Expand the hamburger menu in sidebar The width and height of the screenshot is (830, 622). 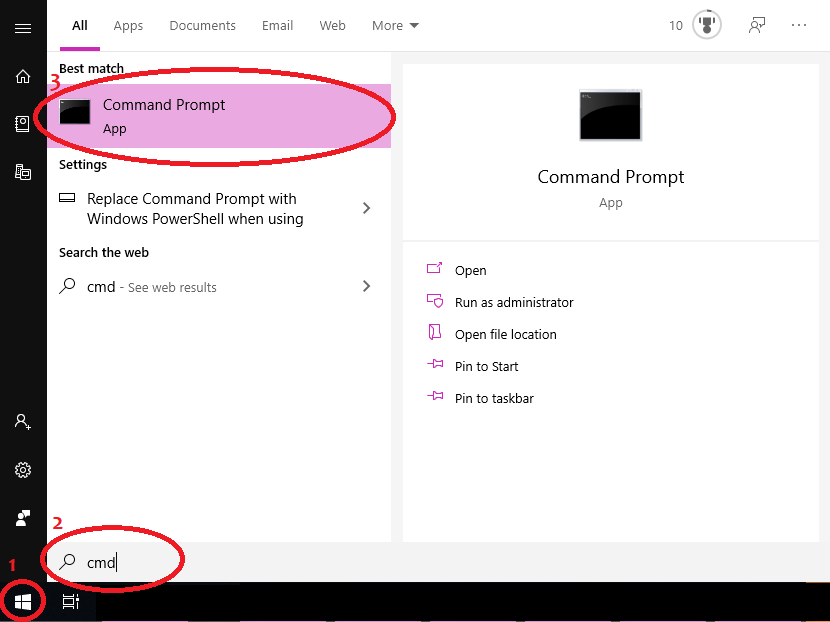click(23, 29)
